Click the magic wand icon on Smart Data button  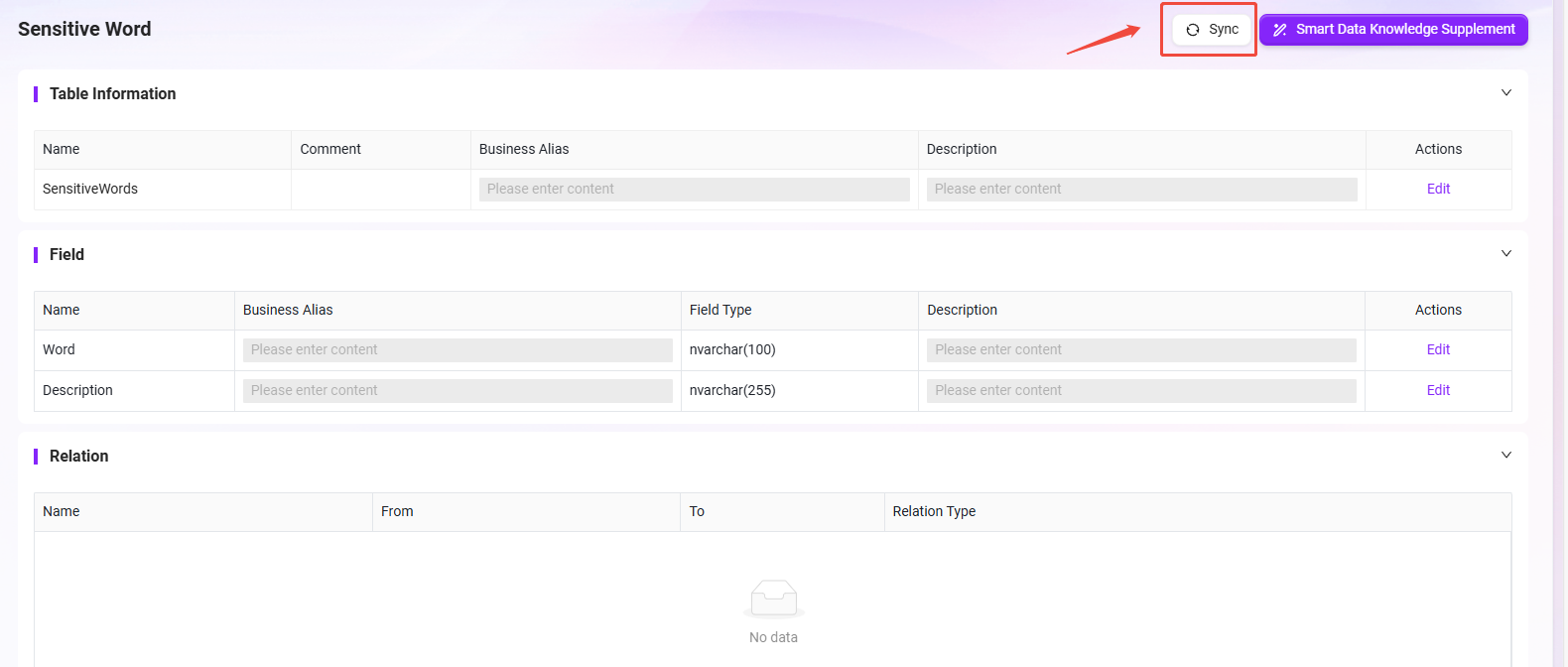pos(1280,30)
